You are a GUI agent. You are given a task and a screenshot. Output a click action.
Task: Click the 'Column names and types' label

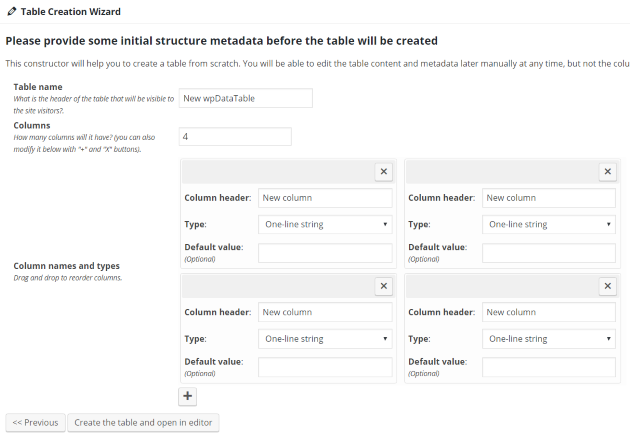pyautogui.click(x=67, y=266)
